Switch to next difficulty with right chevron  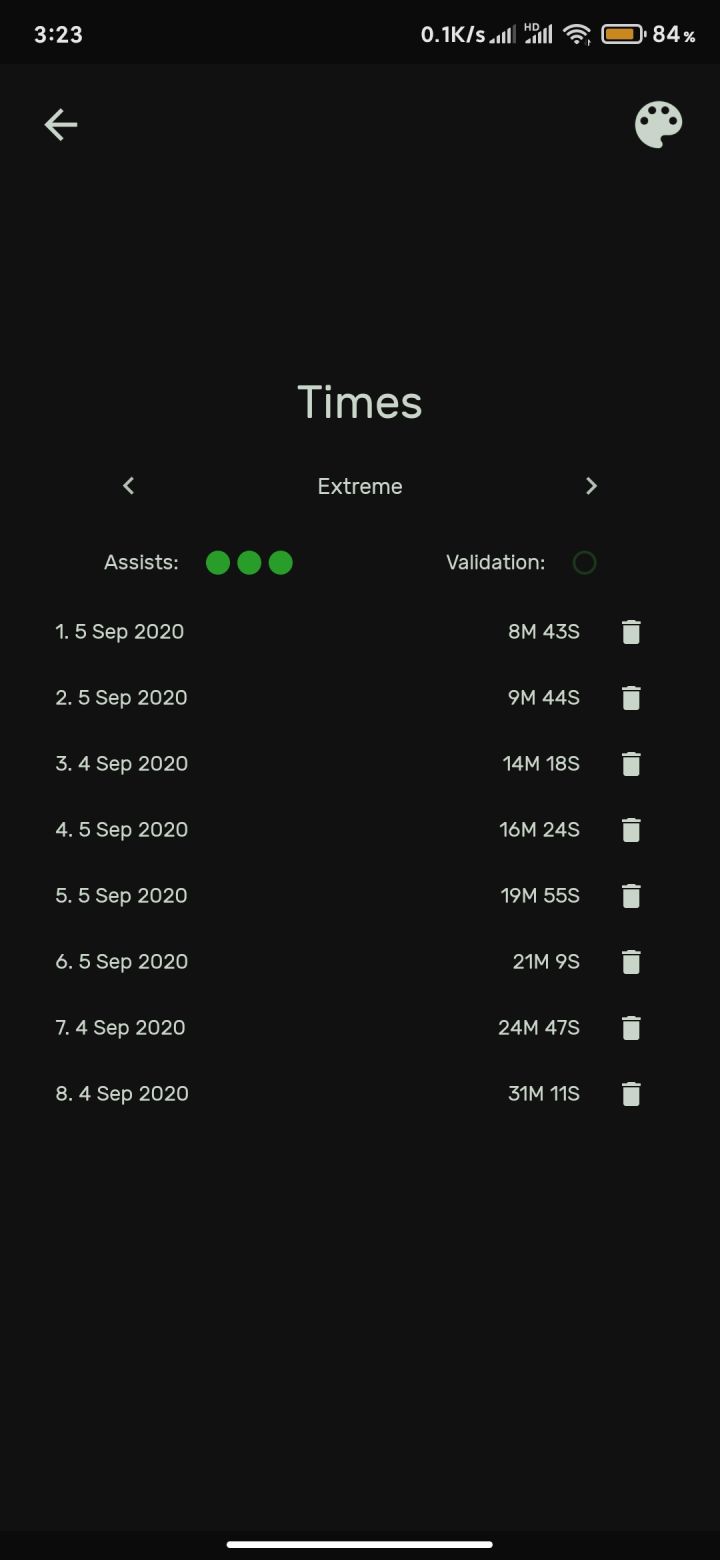[x=591, y=486]
